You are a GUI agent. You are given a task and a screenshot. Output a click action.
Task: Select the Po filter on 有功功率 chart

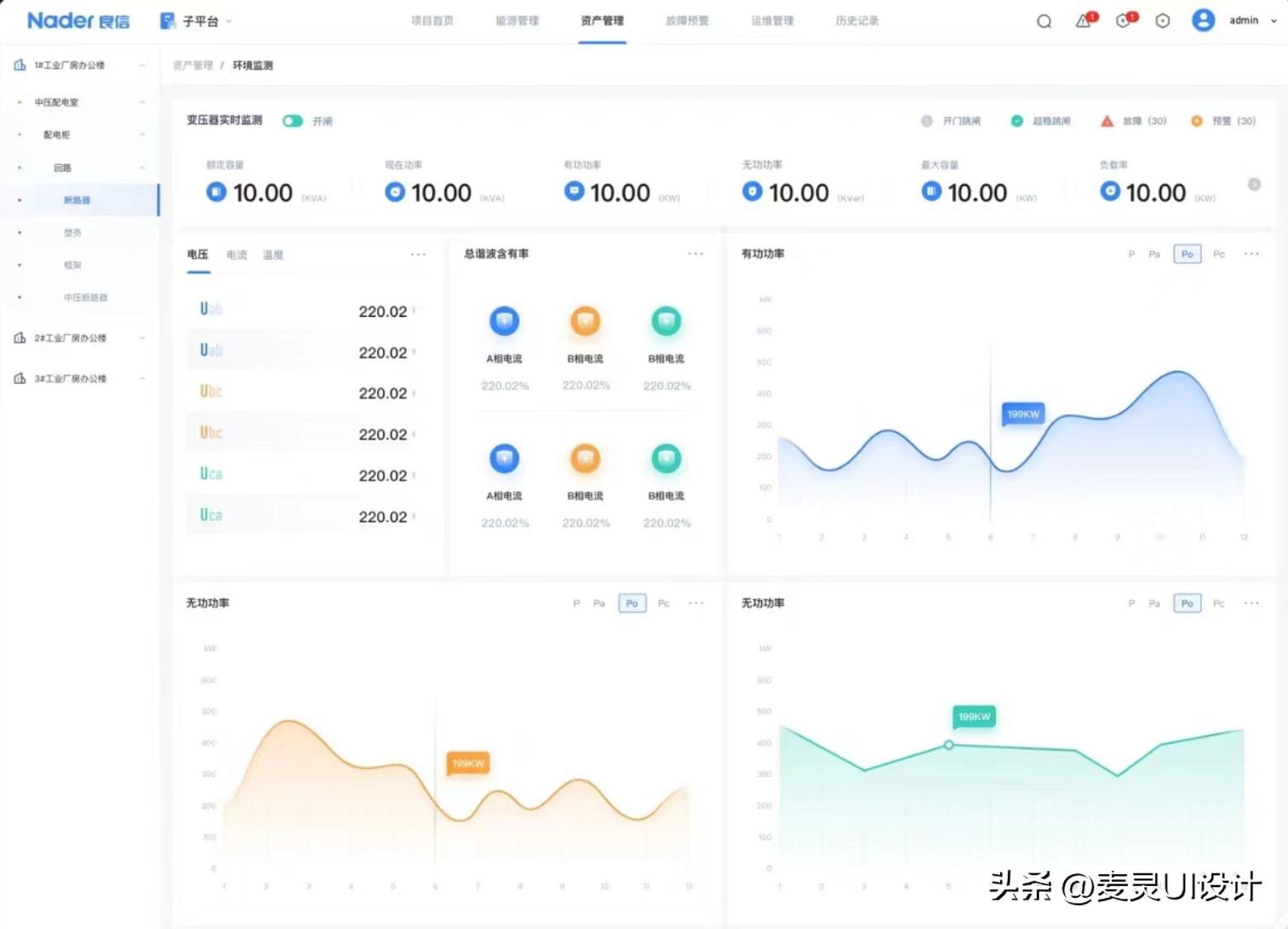[x=1186, y=254]
